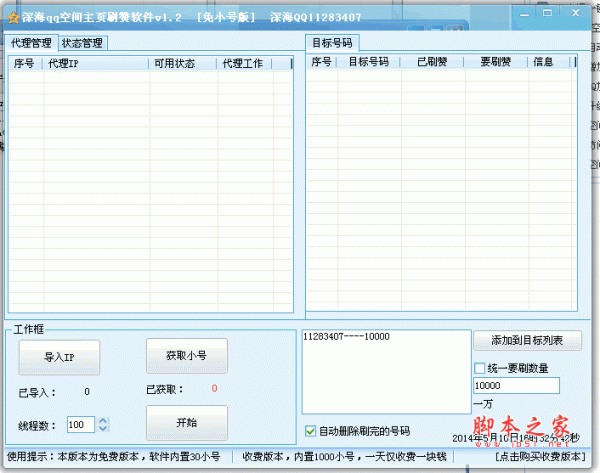Click the 已导入 count value 0
This screenshot has height=473, width=600.
[87, 392]
